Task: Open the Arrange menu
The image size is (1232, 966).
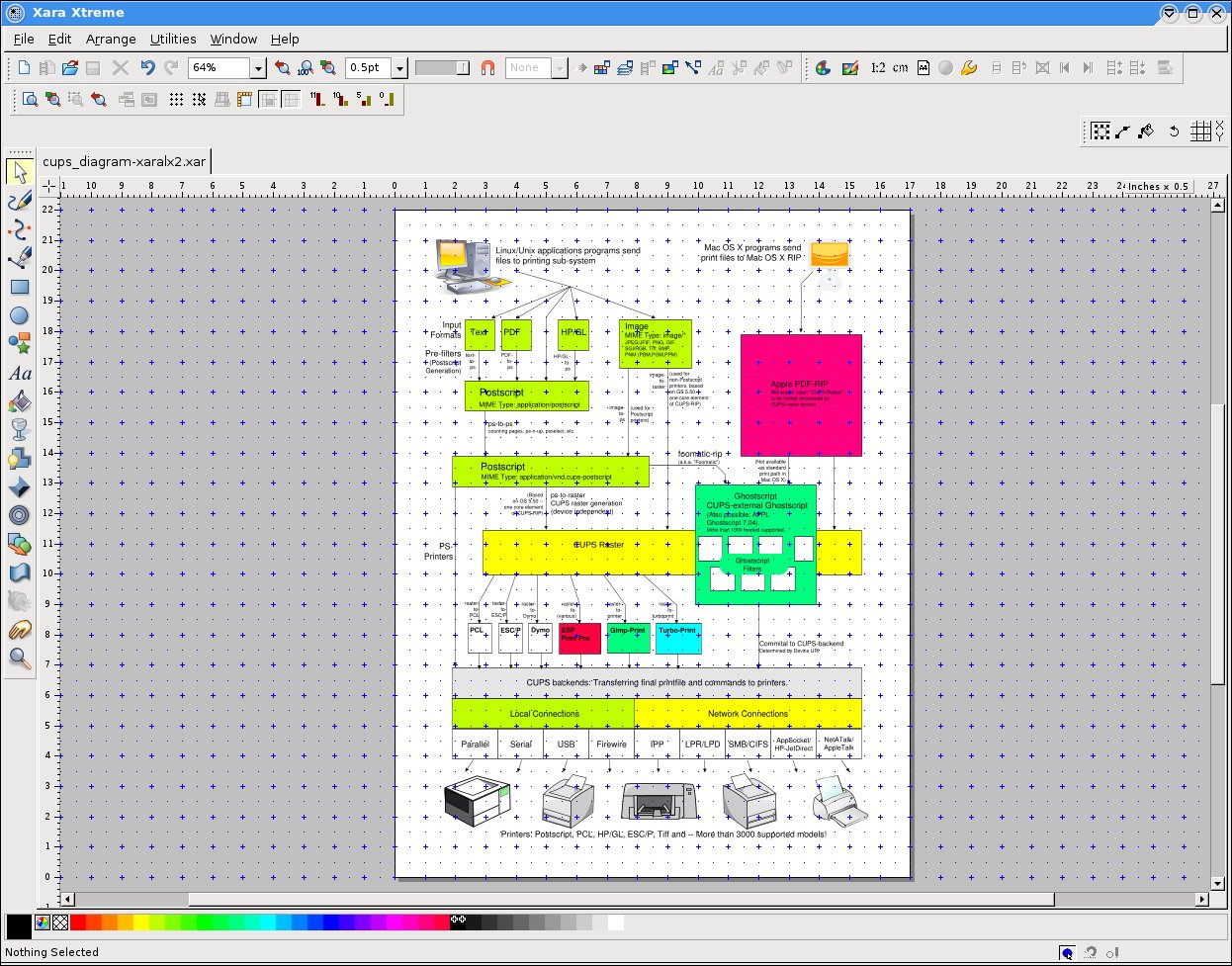Action: pos(111,39)
